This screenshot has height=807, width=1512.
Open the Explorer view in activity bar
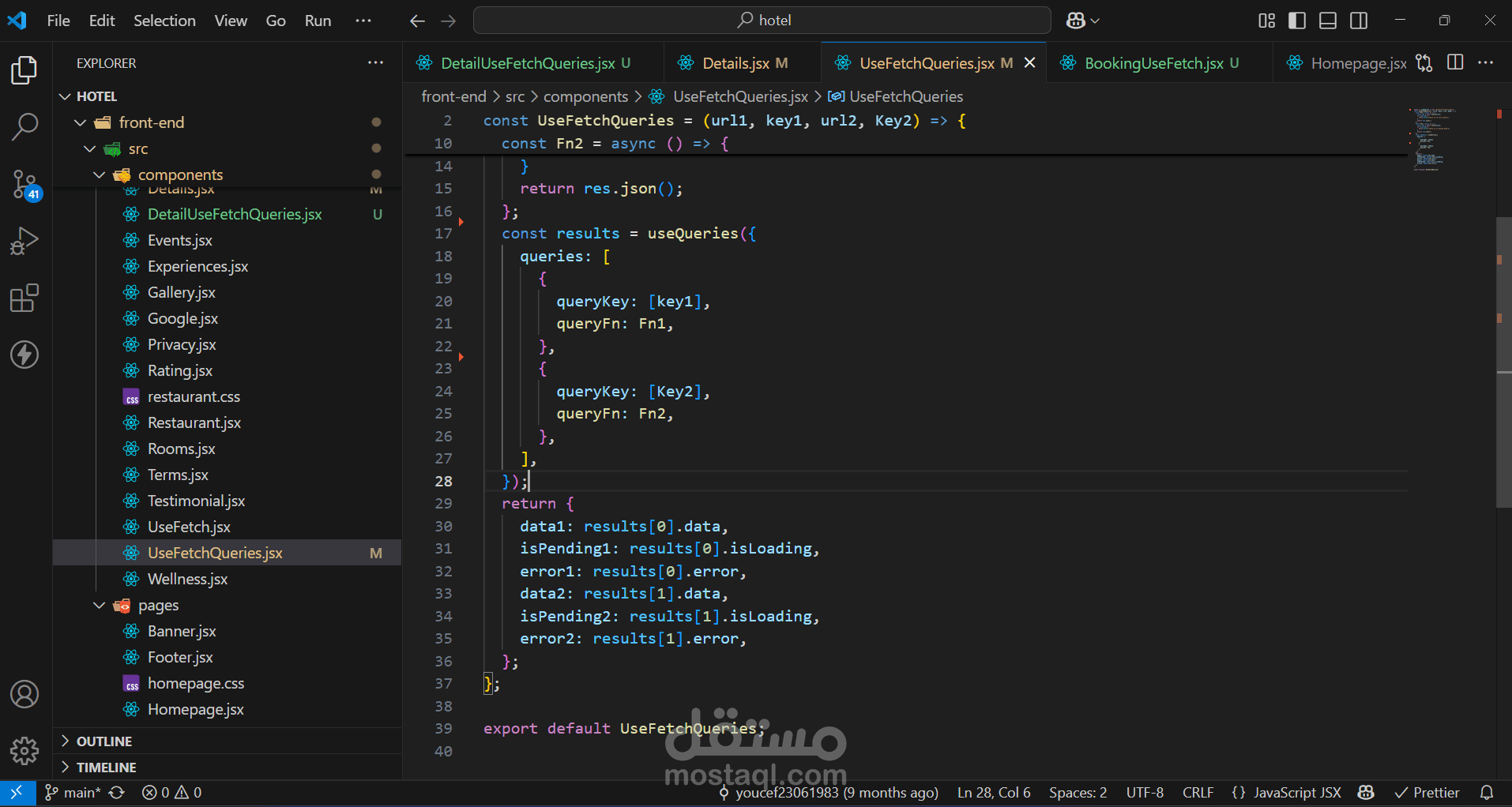coord(24,70)
